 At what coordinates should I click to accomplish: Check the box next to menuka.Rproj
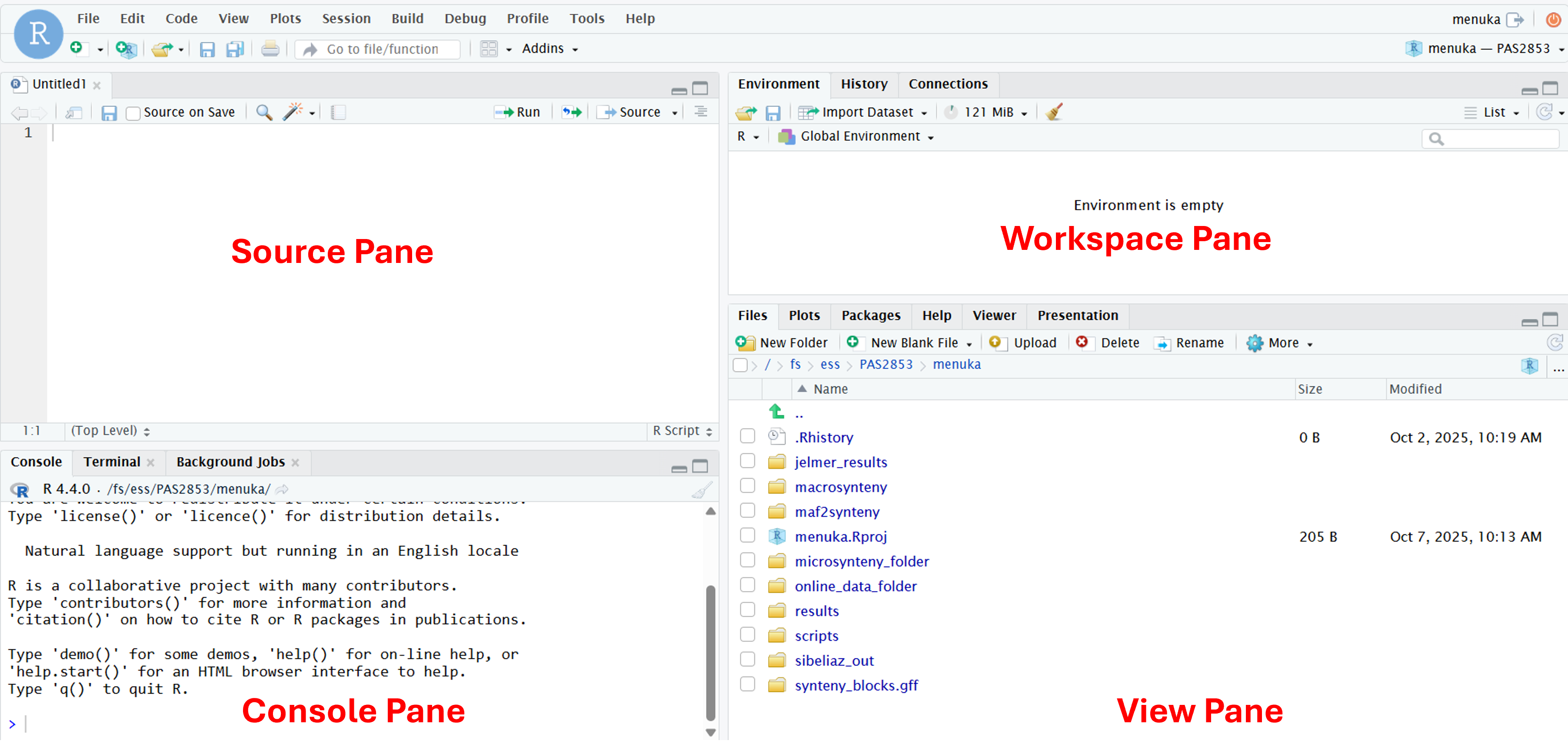pos(747,536)
